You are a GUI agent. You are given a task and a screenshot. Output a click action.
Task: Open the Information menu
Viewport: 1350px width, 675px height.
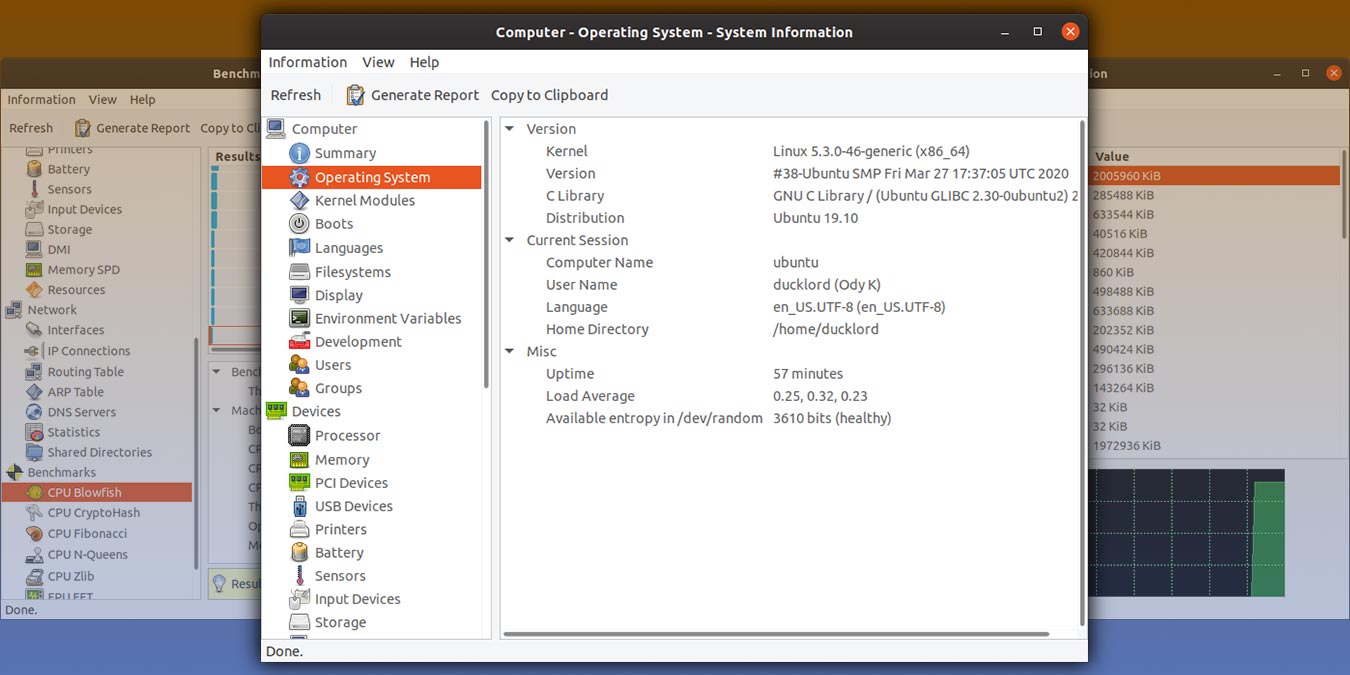pos(307,62)
